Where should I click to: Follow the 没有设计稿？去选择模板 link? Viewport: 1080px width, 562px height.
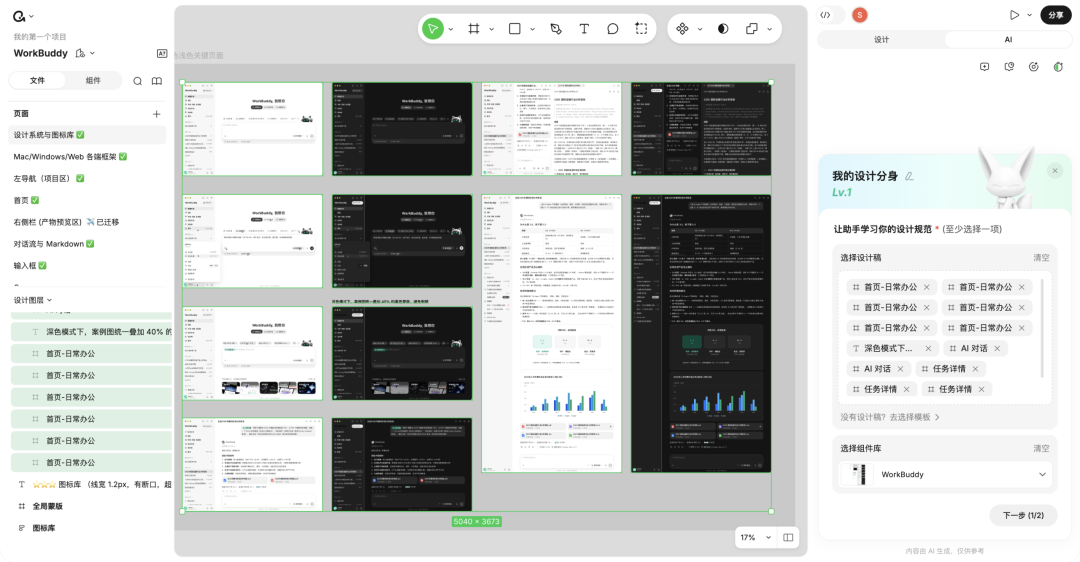click(x=890, y=417)
